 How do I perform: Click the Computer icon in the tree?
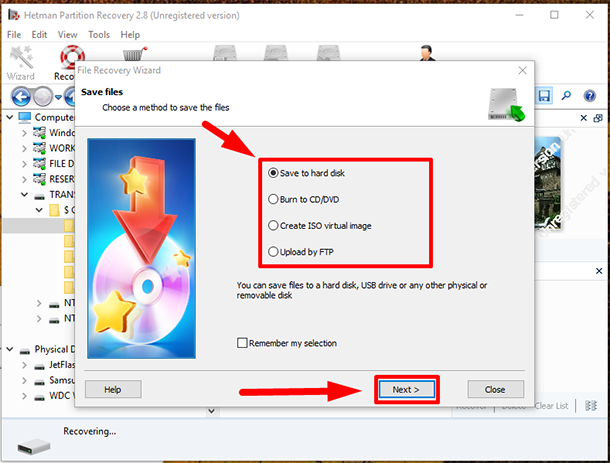pos(25,117)
